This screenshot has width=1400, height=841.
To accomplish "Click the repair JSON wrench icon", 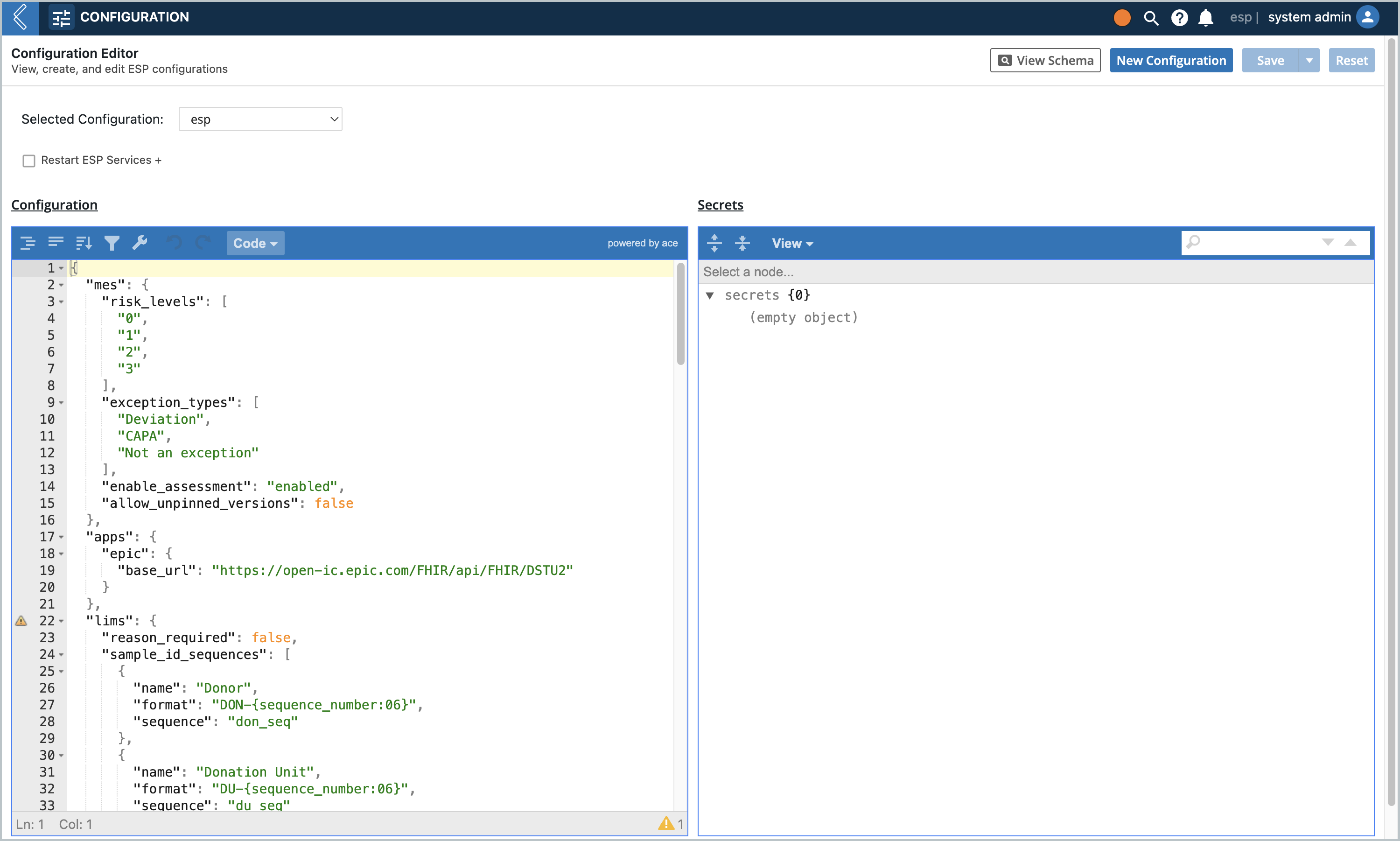I will (x=140, y=243).
